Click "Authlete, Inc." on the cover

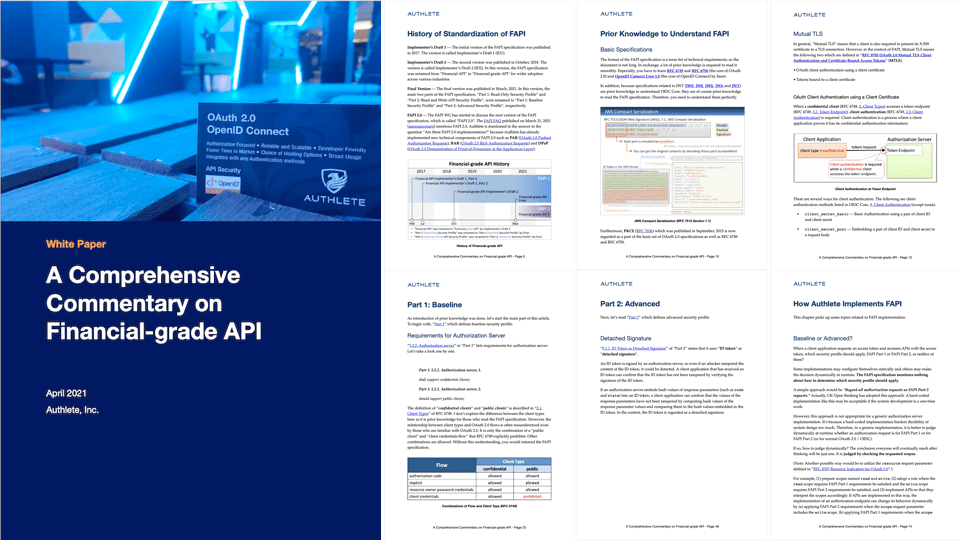tap(72, 410)
